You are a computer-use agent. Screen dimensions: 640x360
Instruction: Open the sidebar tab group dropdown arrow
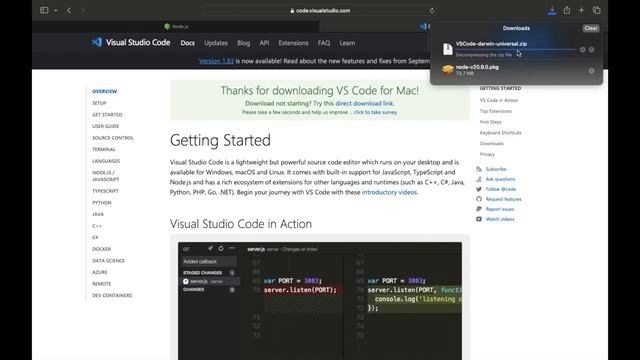tap(56, 11)
